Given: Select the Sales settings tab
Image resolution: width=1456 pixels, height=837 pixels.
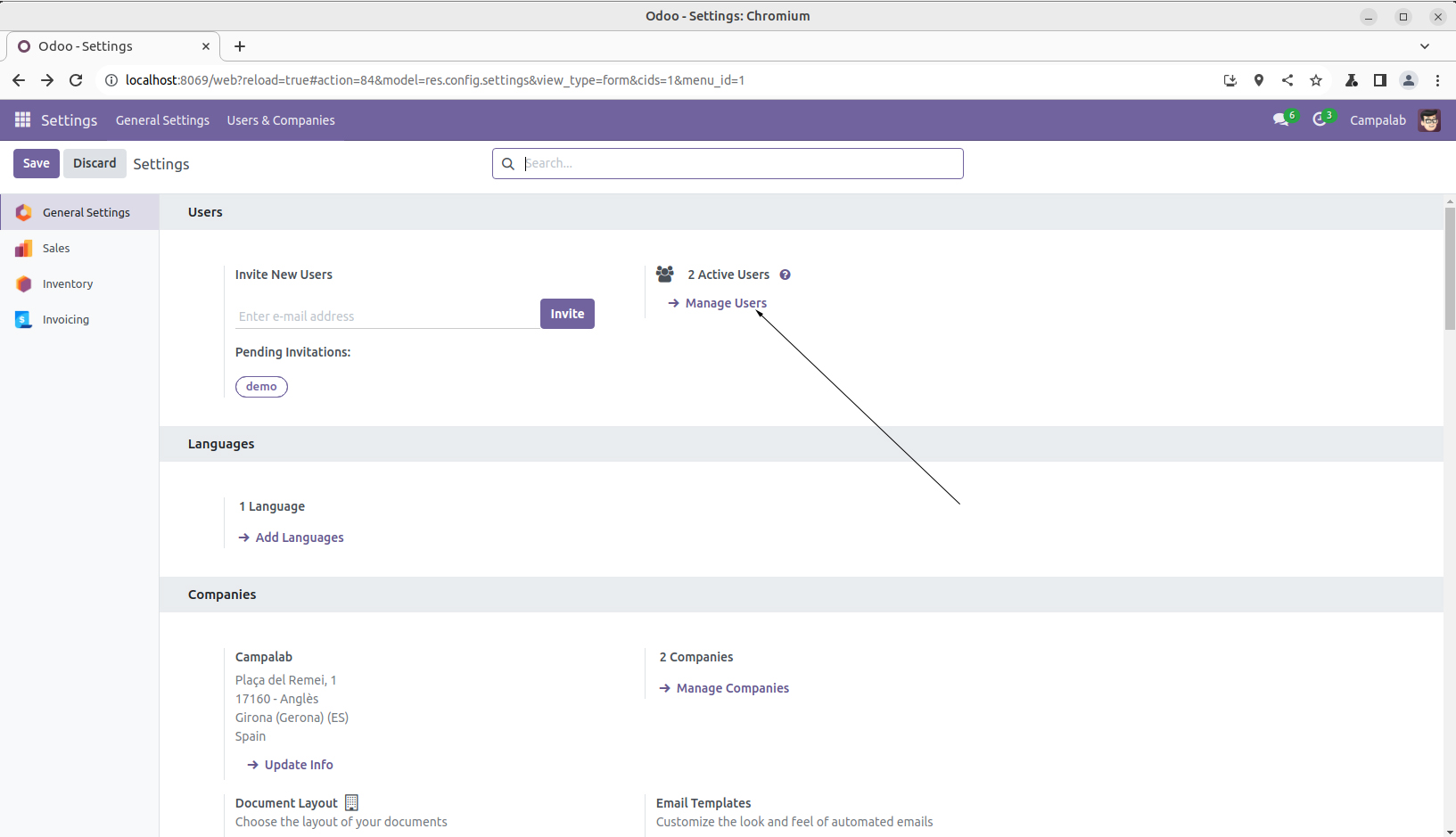Looking at the screenshot, I should tap(56, 249).
